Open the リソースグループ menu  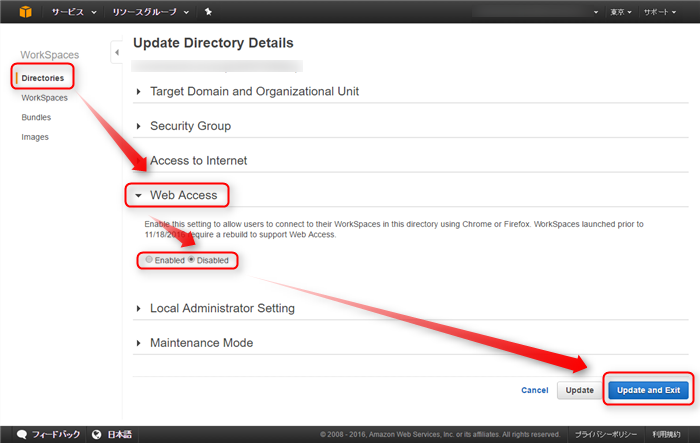(150, 12)
